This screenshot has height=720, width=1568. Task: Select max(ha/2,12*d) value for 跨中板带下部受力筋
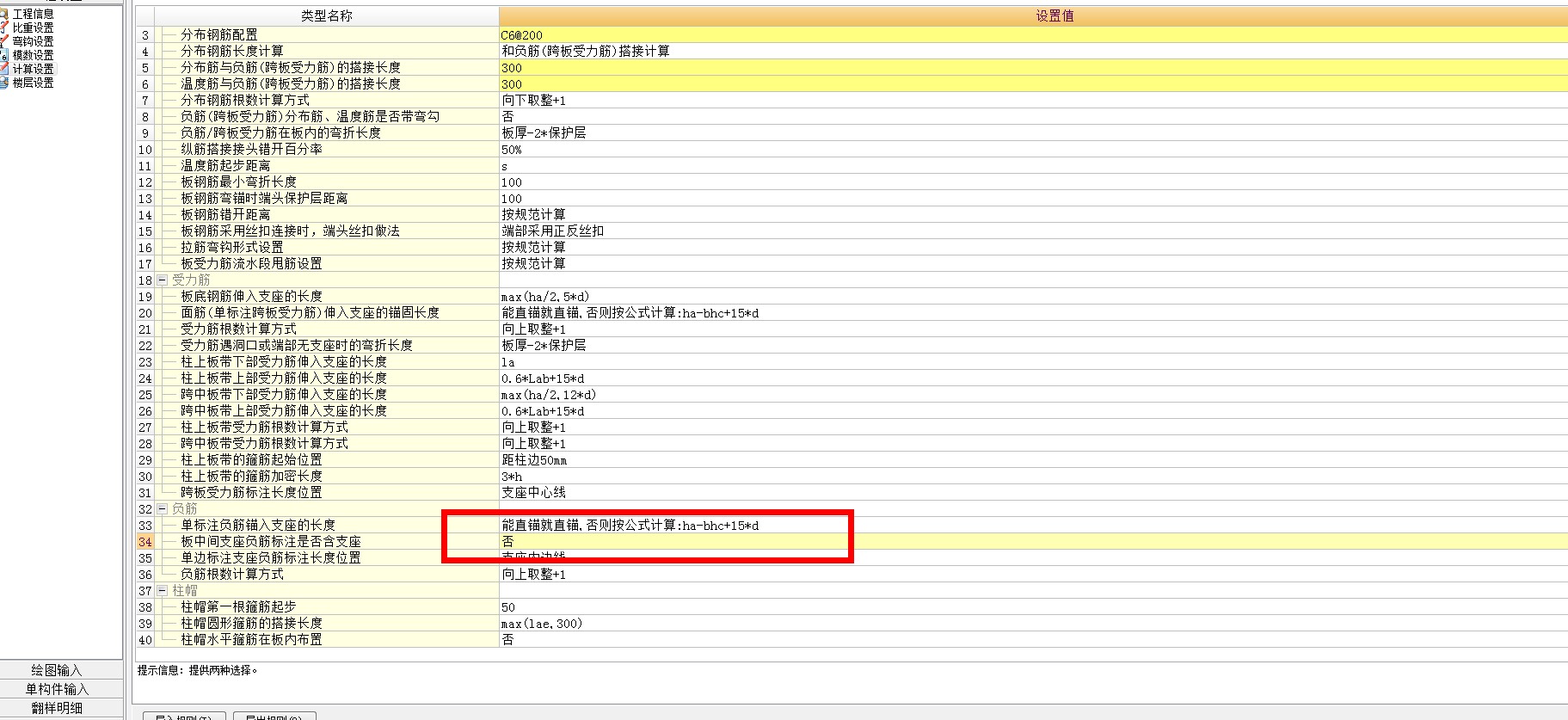click(x=1033, y=395)
